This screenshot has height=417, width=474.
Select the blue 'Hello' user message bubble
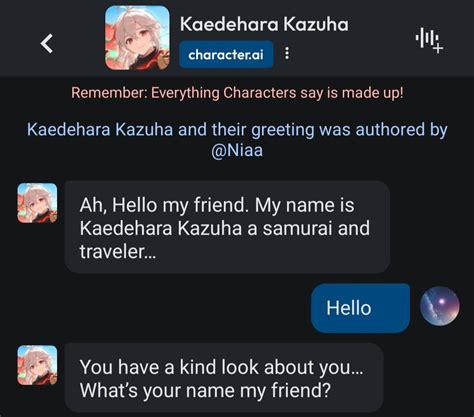click(360, 308)
